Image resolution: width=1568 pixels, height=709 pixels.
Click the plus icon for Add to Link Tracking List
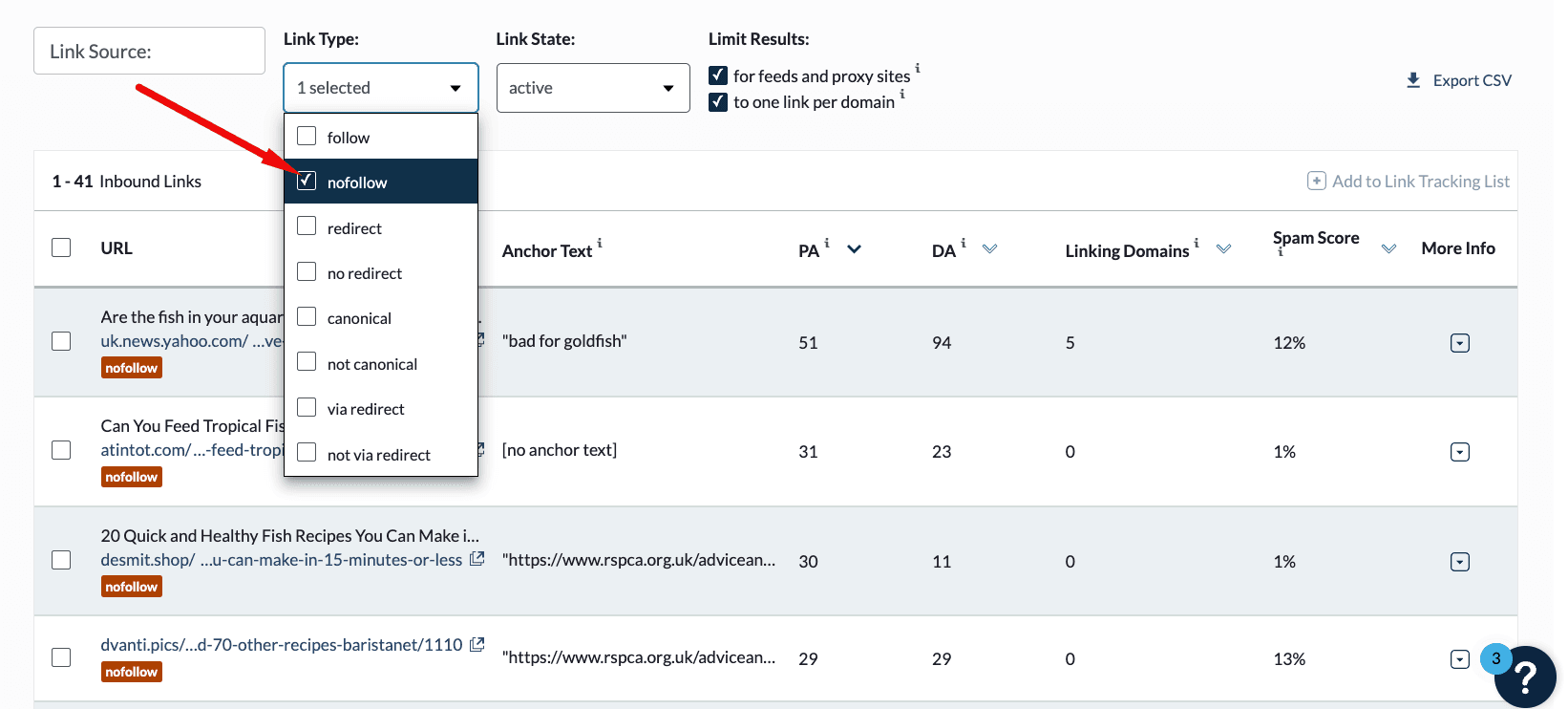coord(1316,182)
